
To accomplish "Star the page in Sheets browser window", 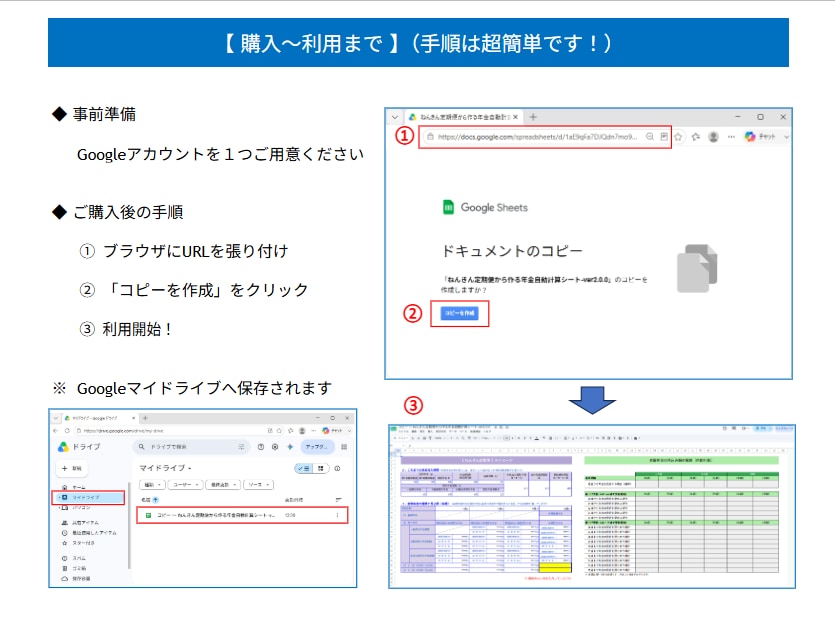I will coord(678,137).
